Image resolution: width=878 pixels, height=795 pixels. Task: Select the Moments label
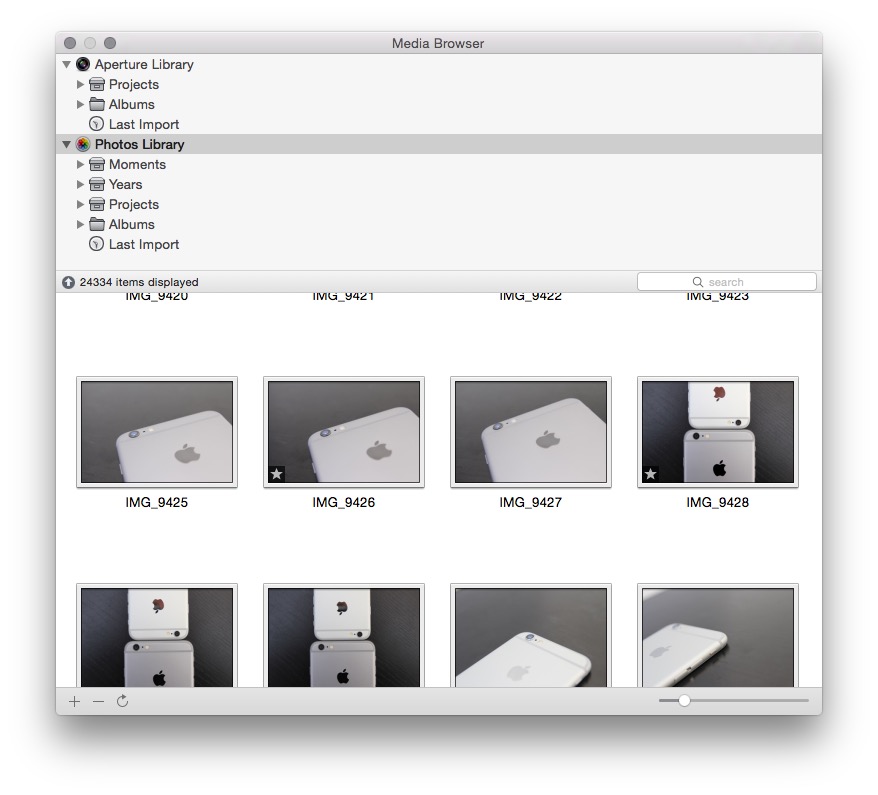click(137, 165)
